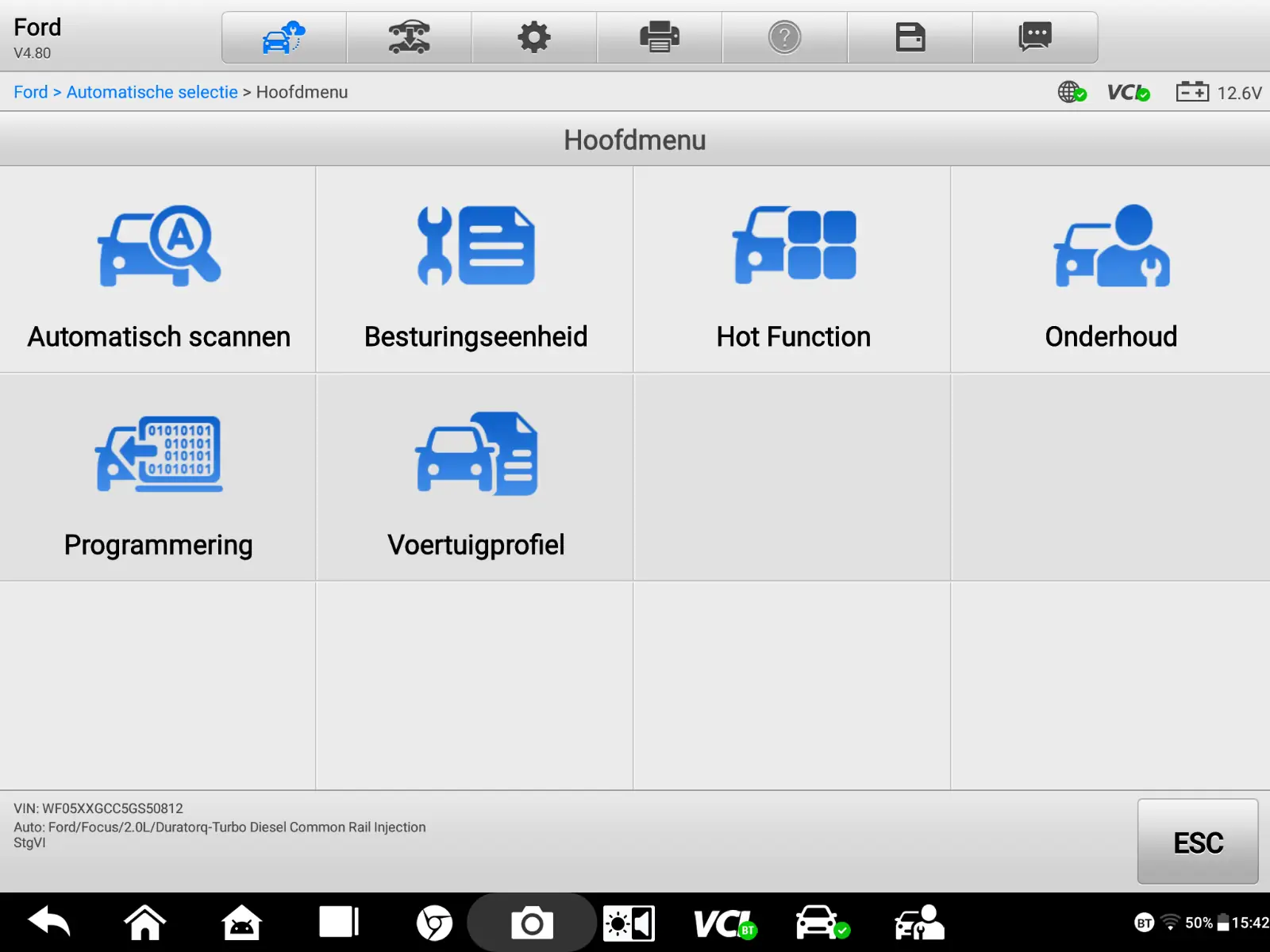Viewport: 1270px width, 952px height.
Task: Click the 12.6V voltage reading
Action: coord(1239,93)
